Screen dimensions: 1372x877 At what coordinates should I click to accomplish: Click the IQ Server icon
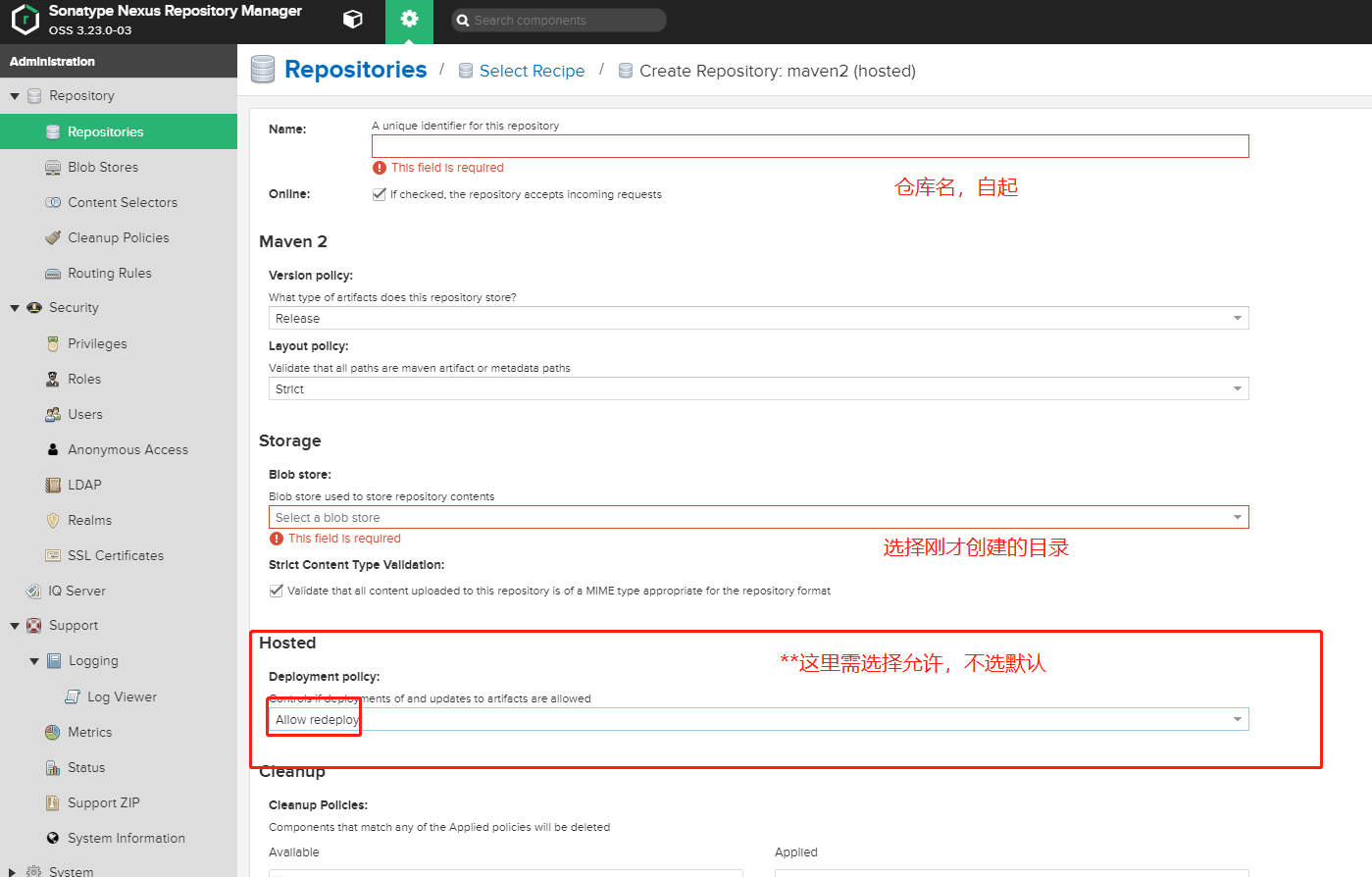(x=33, y=592)
